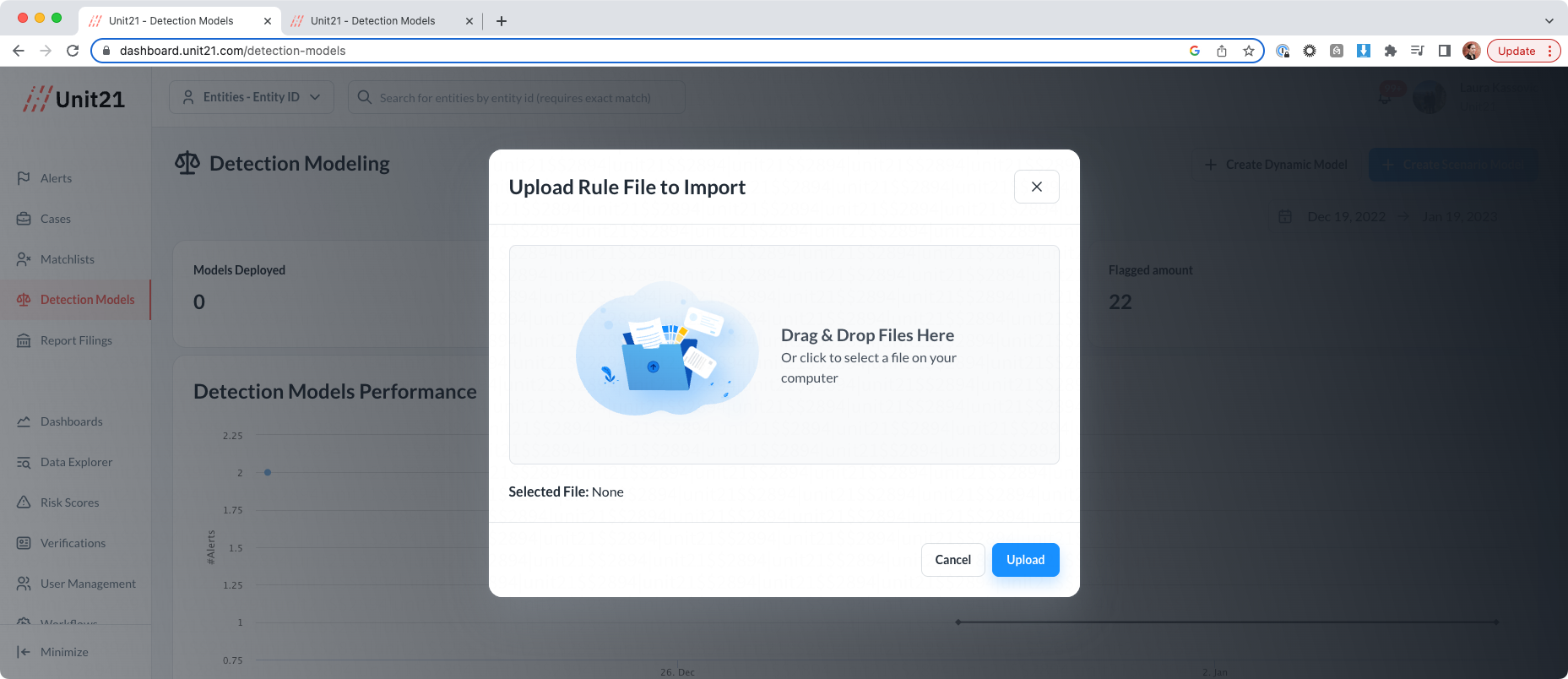
Task: Click the Chrome Update button
Action: (1523, 51)
